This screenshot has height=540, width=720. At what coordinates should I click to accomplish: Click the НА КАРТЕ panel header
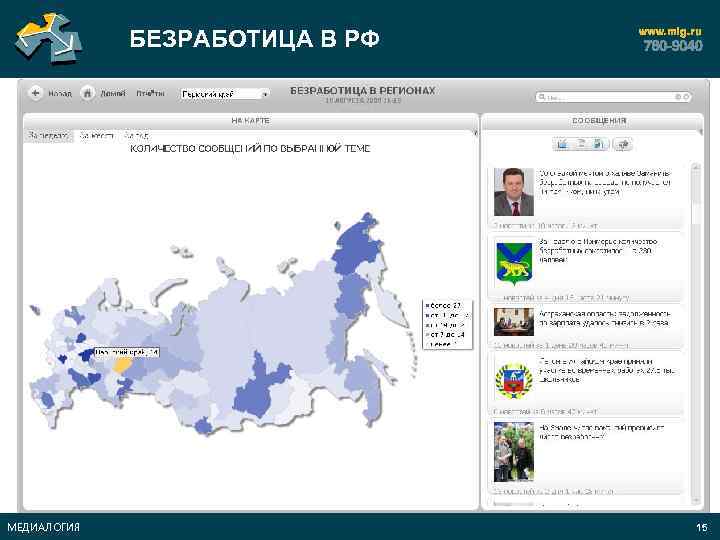pos(251,121)
